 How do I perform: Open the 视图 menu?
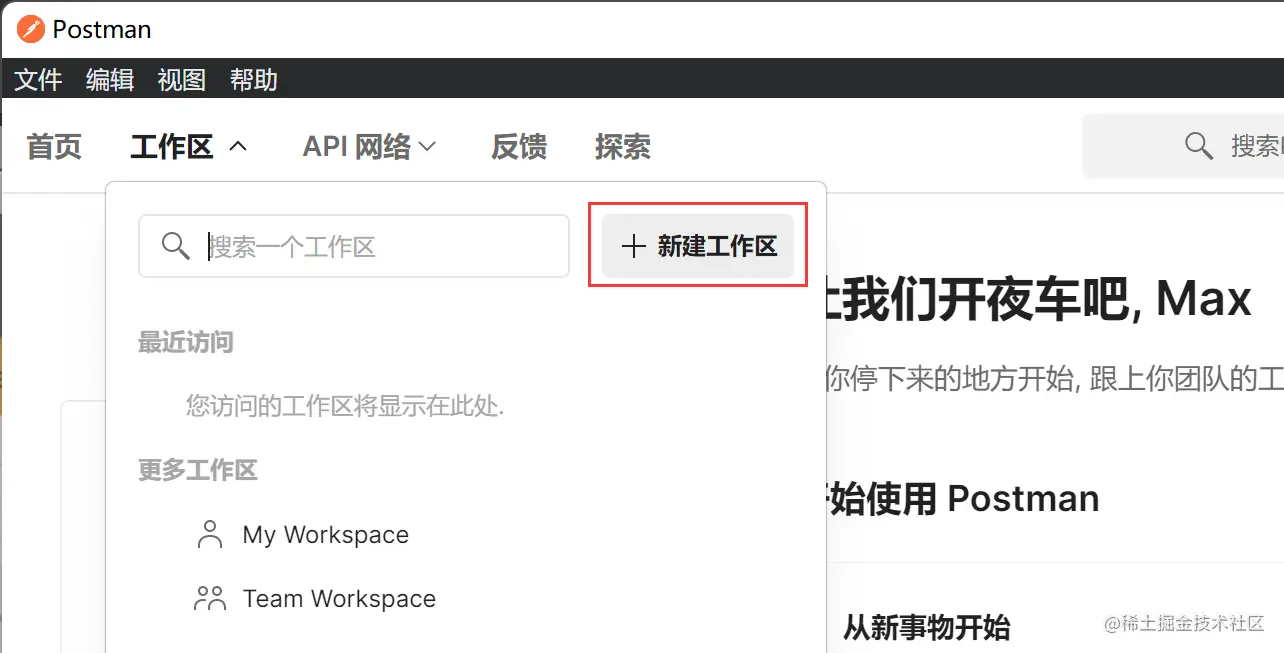click(x=182, y=80)
